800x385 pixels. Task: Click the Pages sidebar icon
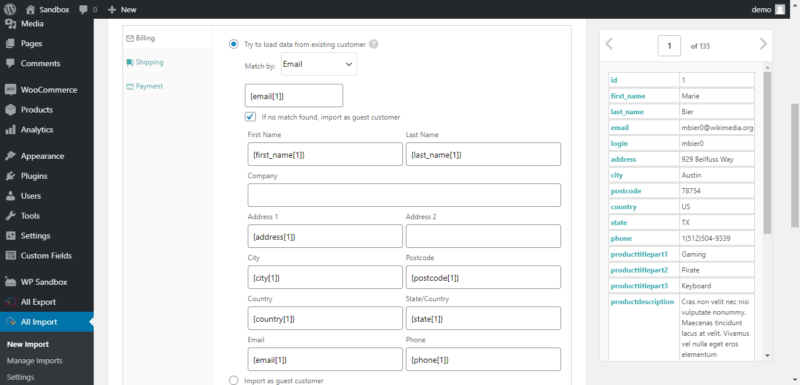[10, 43]
